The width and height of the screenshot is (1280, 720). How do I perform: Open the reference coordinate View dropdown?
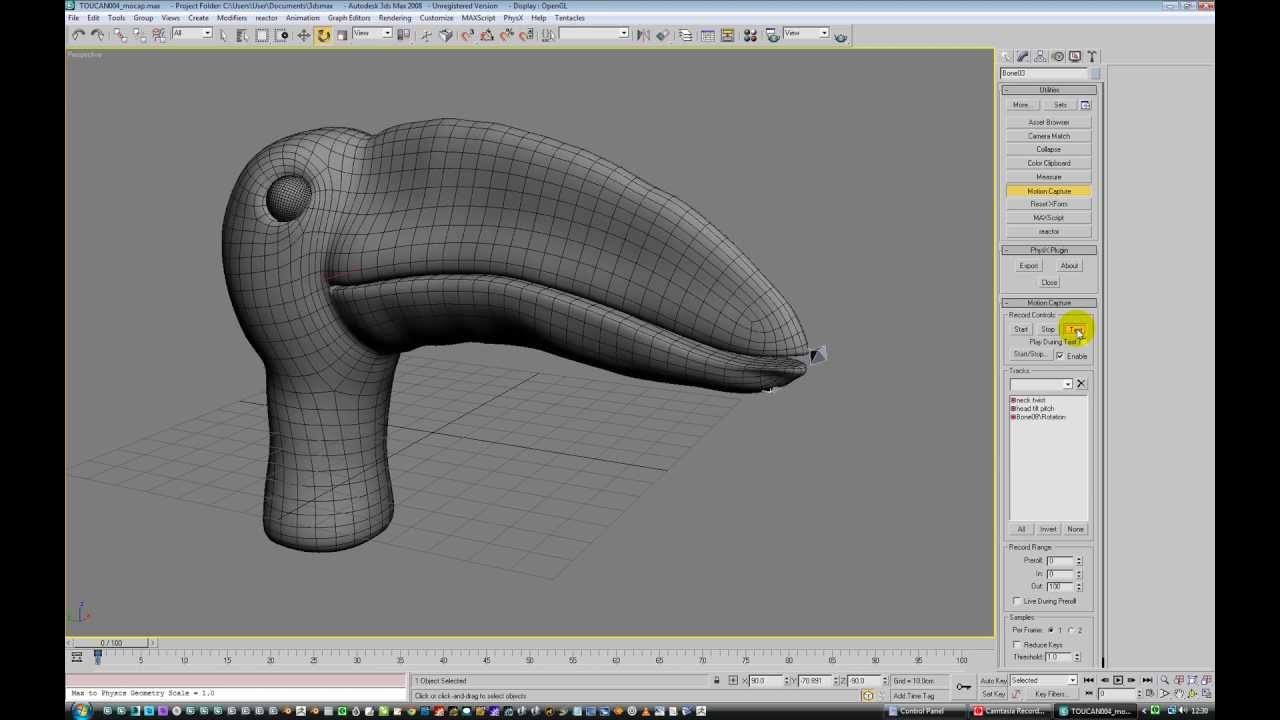point(372,33)
